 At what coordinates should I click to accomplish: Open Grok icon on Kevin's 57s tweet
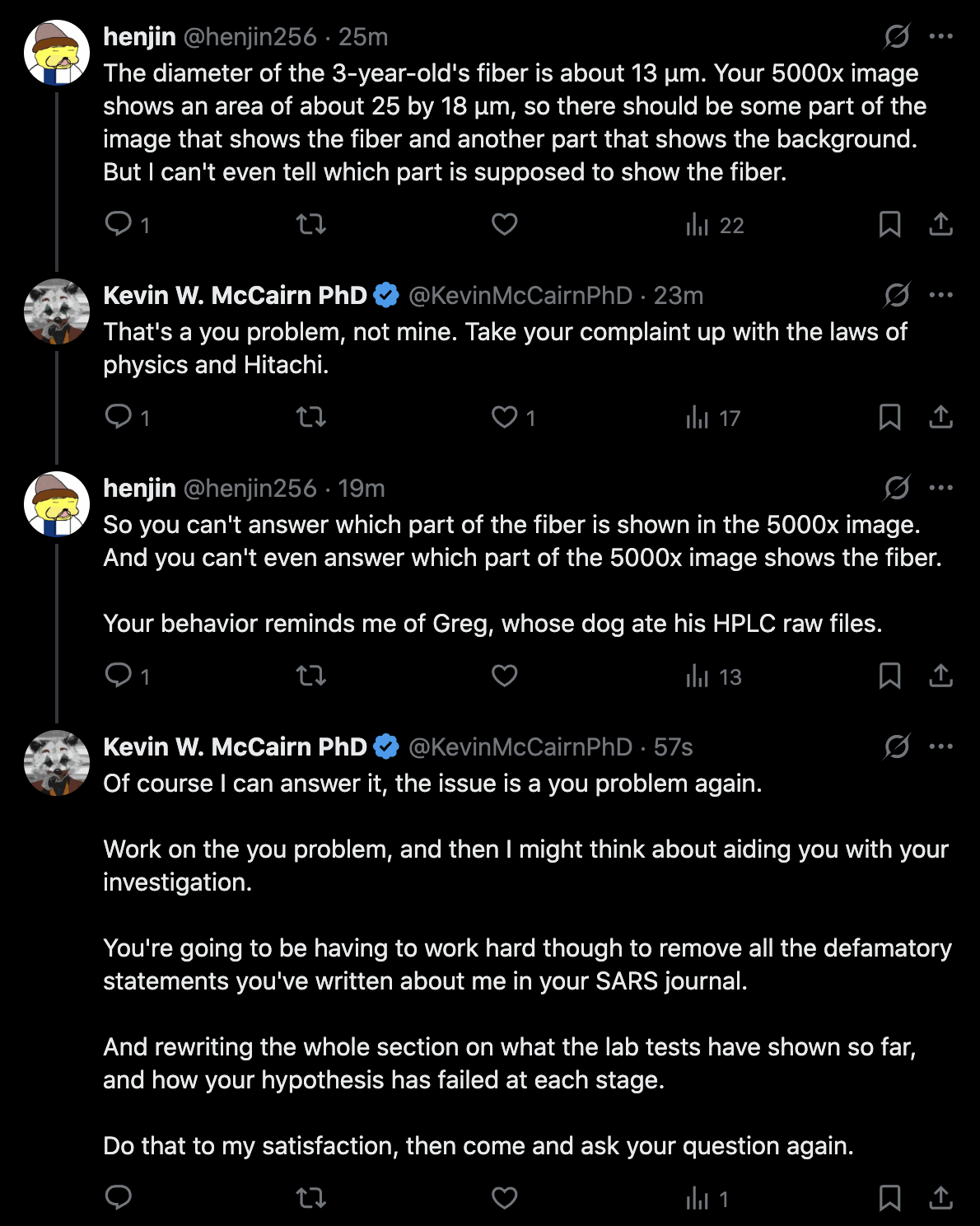[x=896, y=747]
